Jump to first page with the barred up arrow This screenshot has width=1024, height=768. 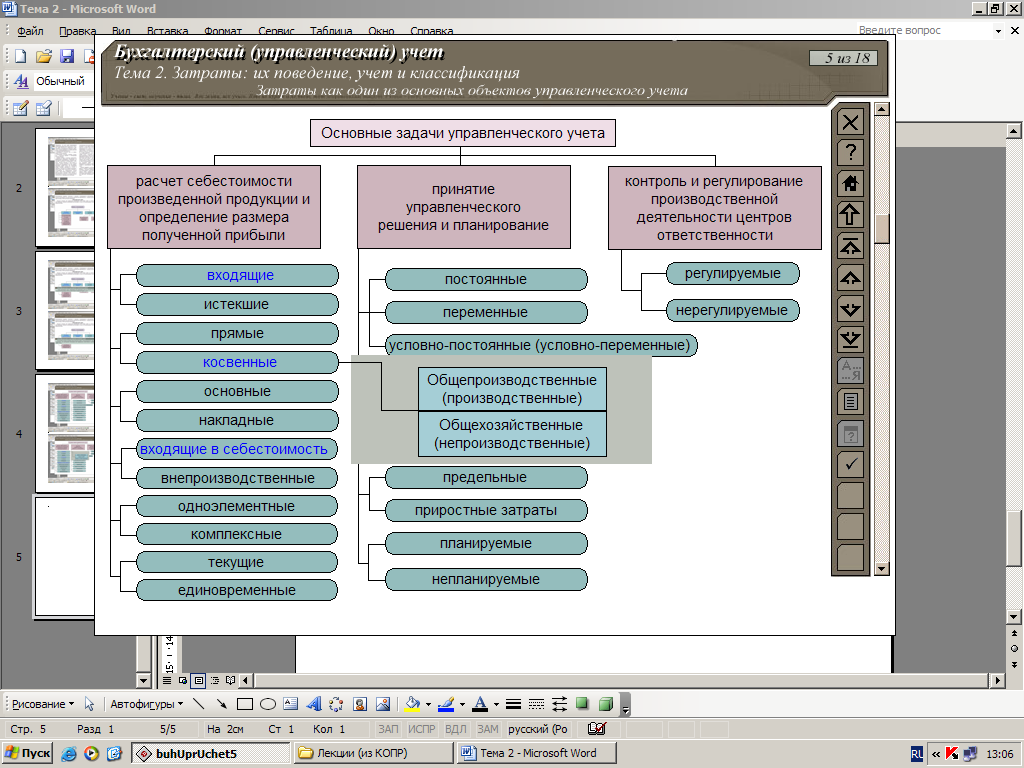850,246
